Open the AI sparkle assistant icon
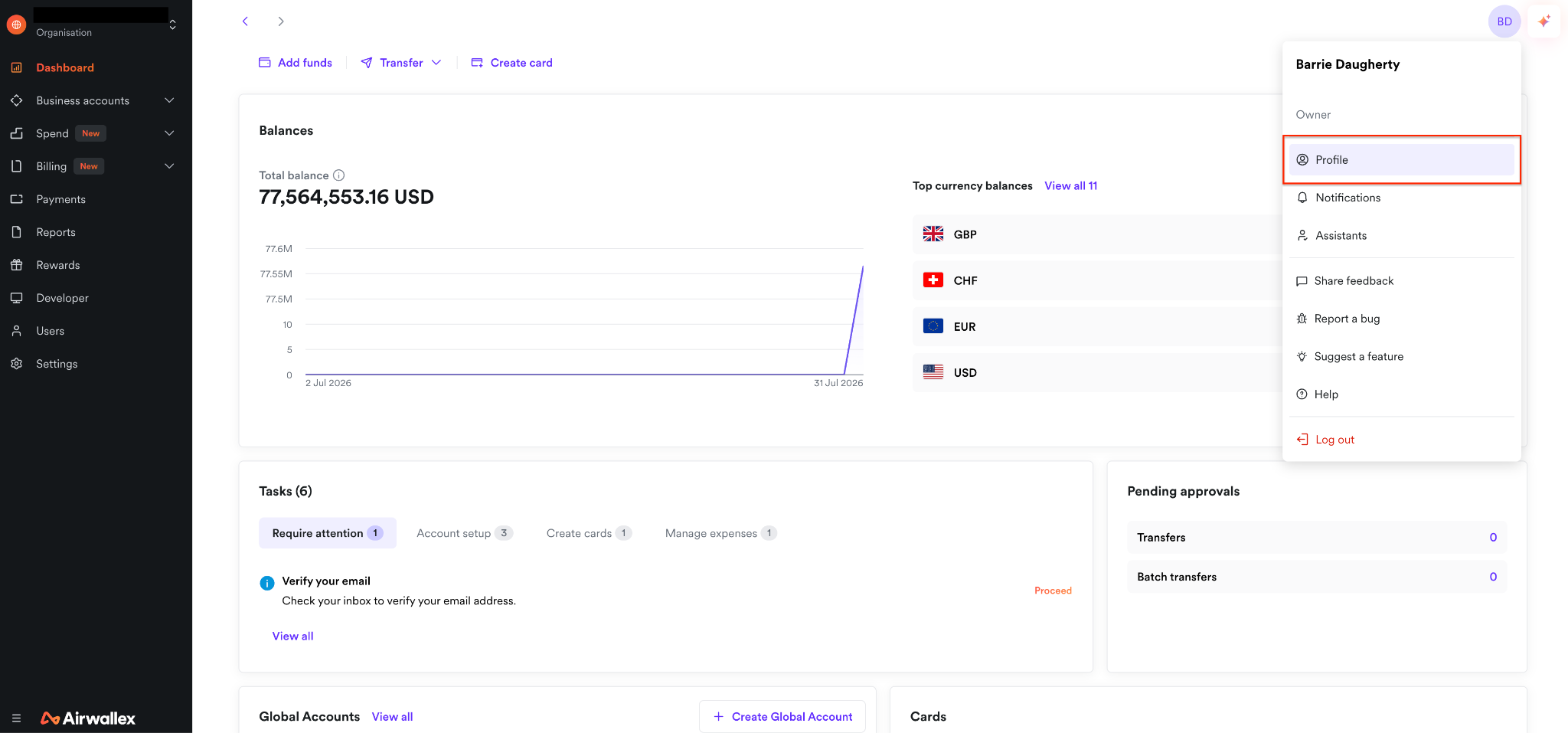The width and height of the screenshot is (1568, 733). coord(1544,21)
